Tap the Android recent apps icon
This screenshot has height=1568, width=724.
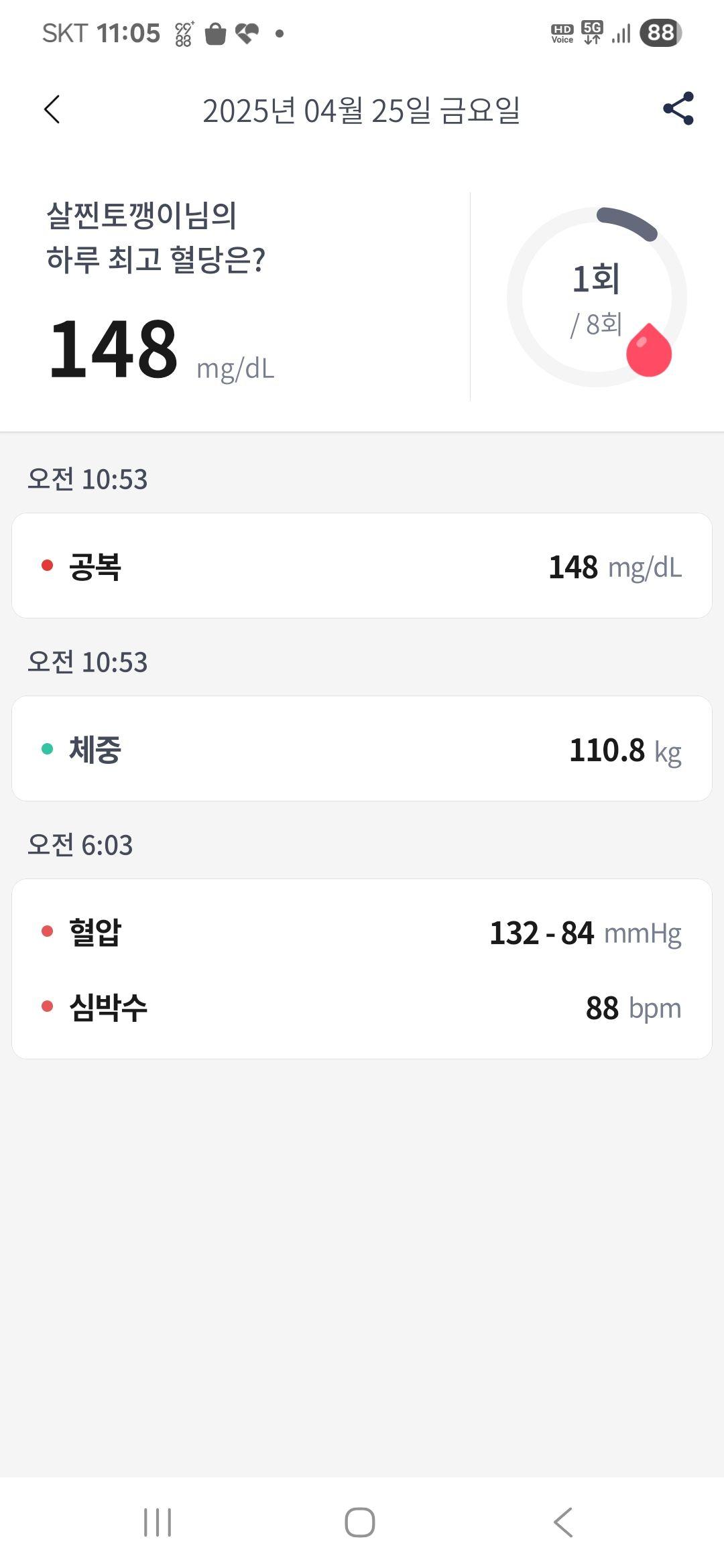tap(158, 1522)
